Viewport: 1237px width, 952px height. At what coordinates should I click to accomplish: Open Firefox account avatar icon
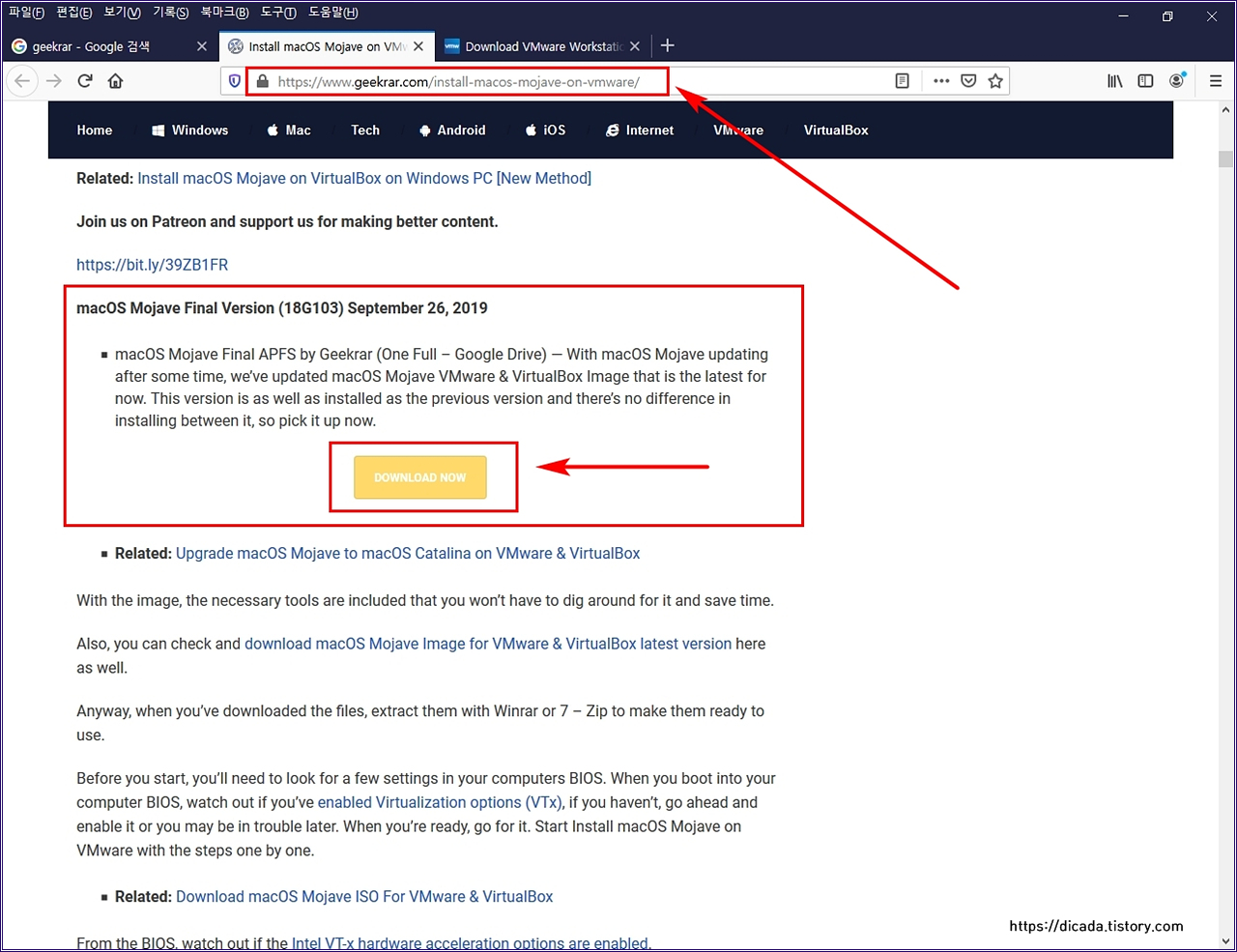pos(1177,81)
